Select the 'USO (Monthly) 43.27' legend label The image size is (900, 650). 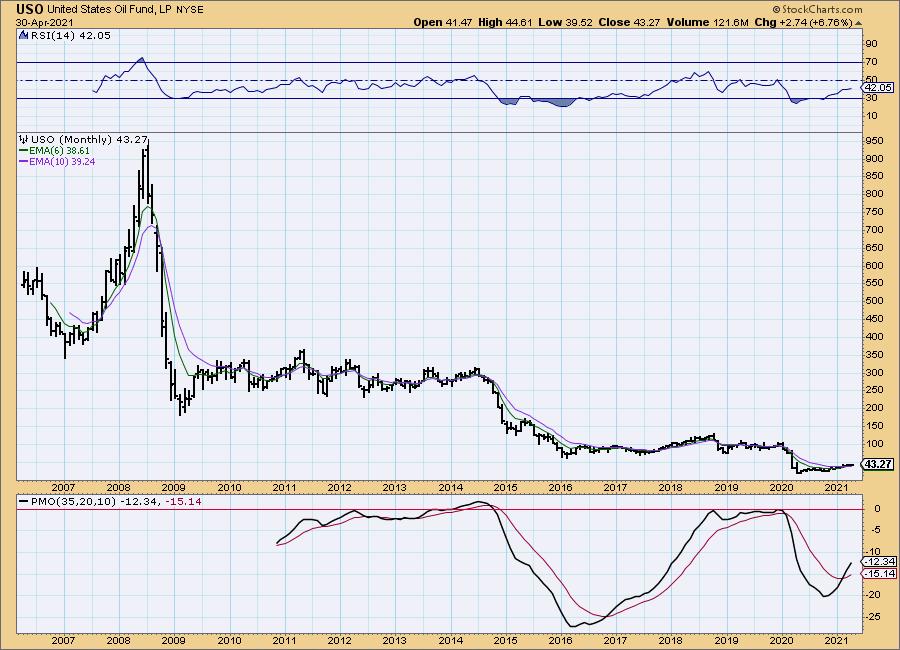pyautogui.click(x=89, y=140)
